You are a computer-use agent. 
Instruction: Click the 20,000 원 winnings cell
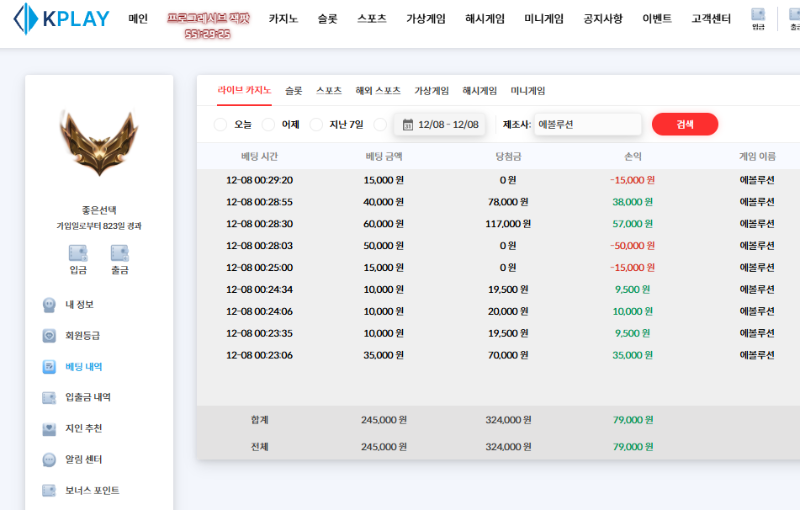508,312
